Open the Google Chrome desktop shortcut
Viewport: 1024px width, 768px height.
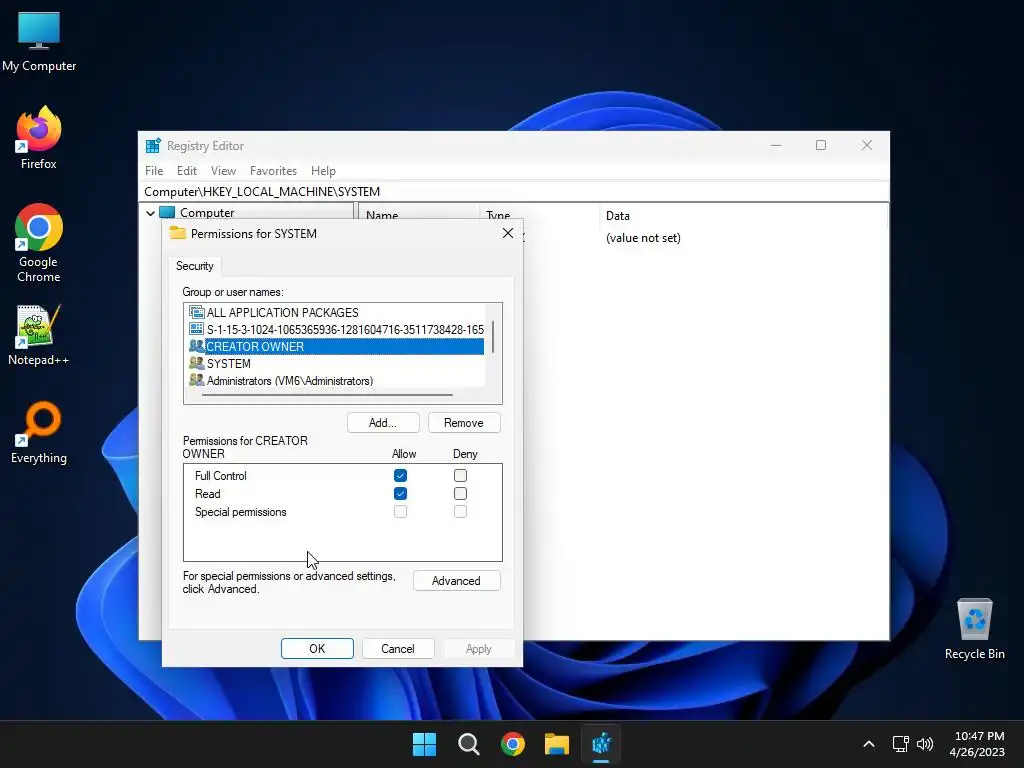point(39,243)
